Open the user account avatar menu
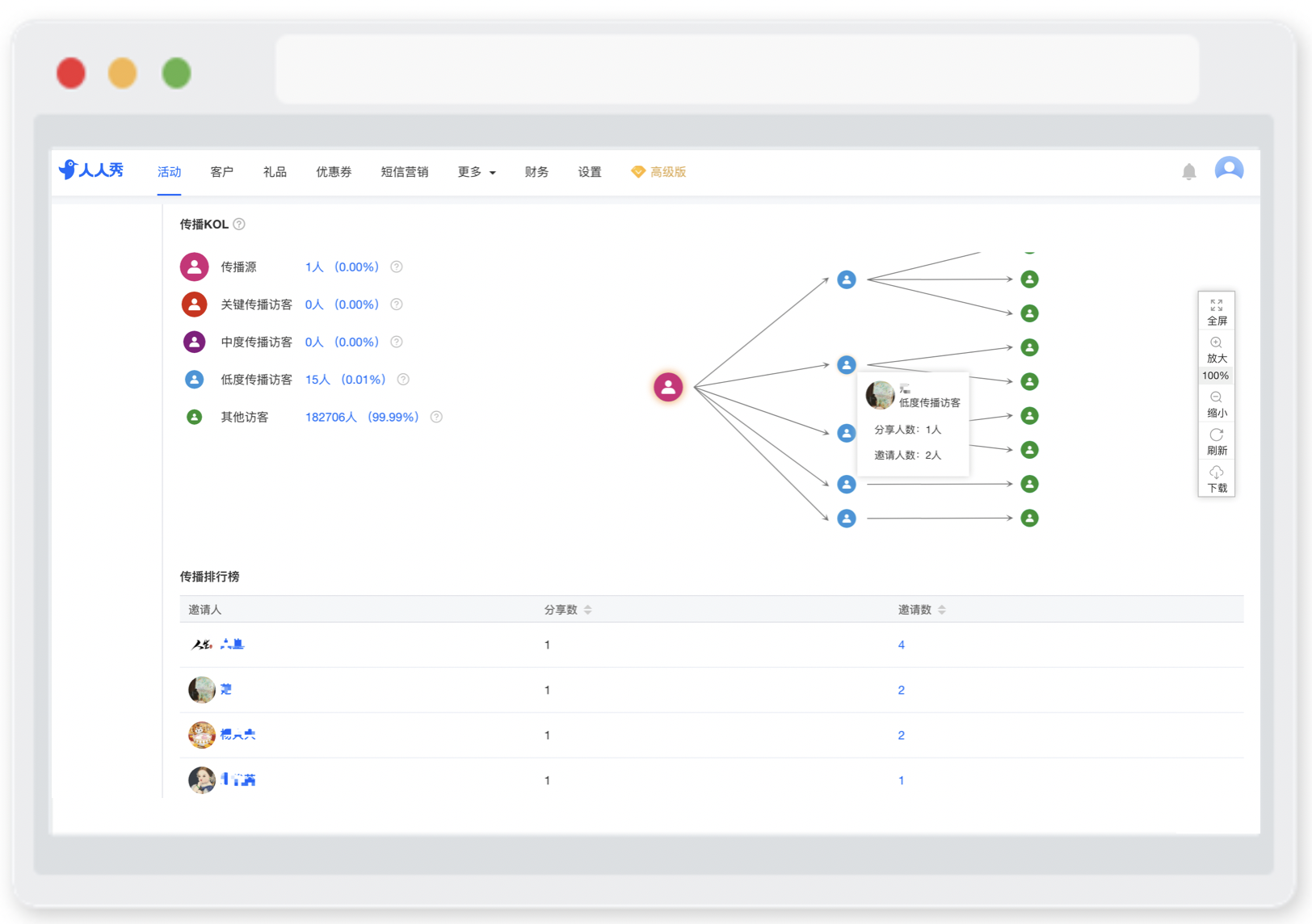 [x=1229, y=170]
